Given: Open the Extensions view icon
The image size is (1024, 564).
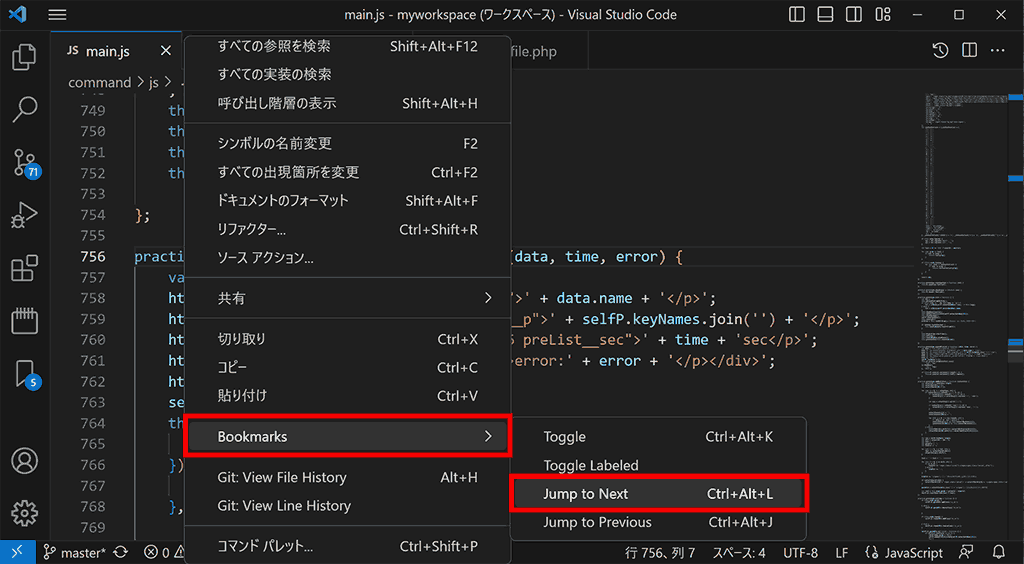Looking at the screenshot, I should click(x=24, y=268).
